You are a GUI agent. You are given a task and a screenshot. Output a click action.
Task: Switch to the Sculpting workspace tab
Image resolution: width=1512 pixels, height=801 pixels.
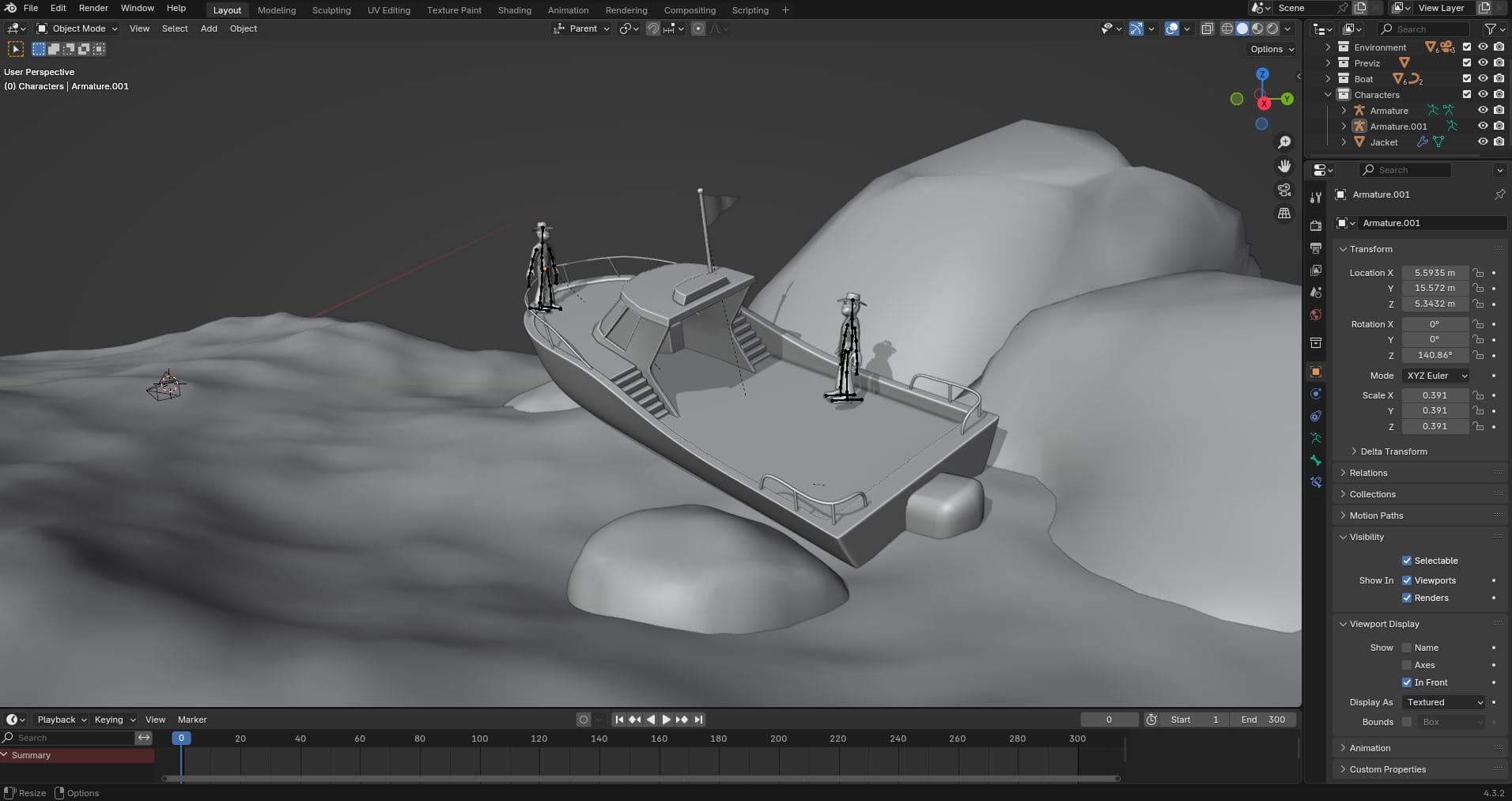(331, 10)
